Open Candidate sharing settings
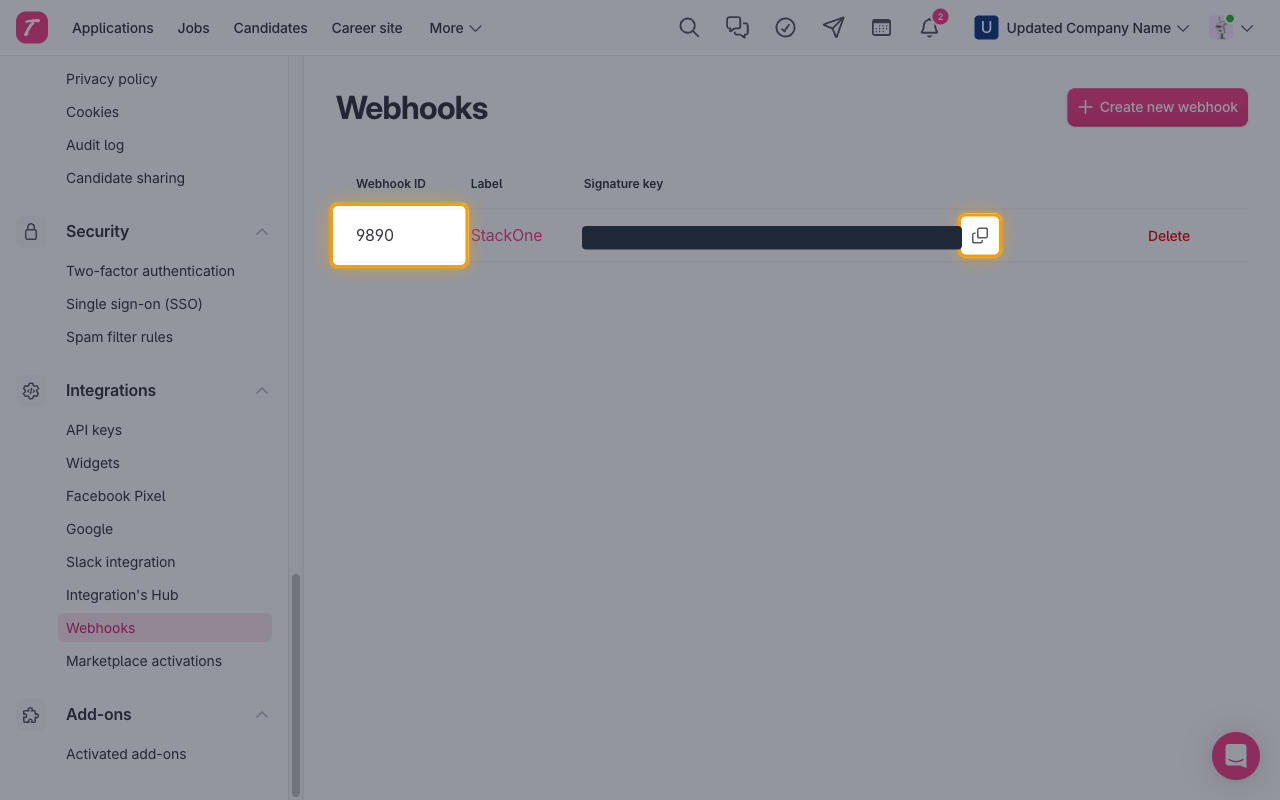Image resolution: width=1280 pixels, height=800 pixels. (125, 178)
